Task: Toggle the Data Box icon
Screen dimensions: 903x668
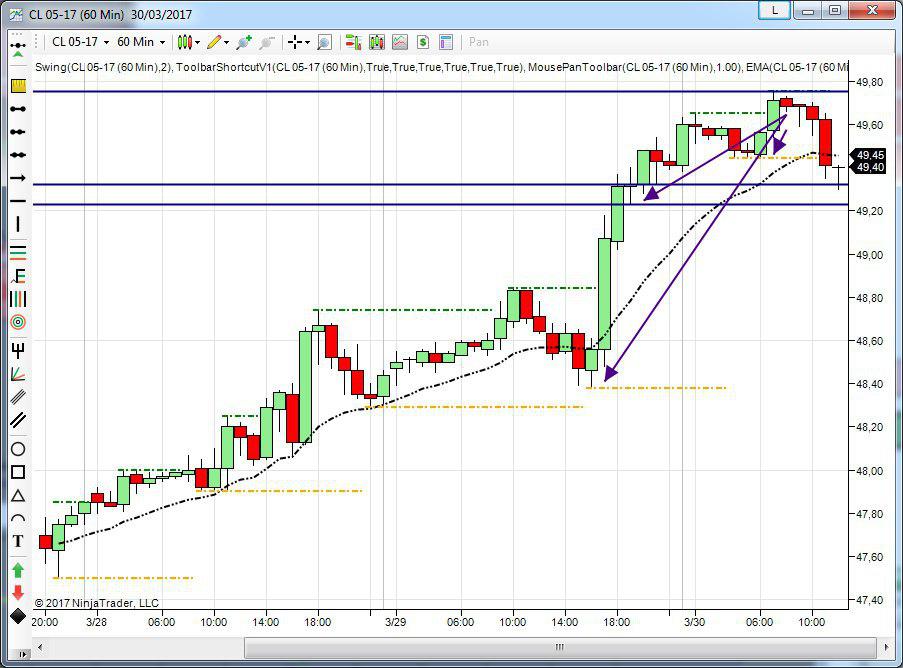Action: (x=446, y=42)
